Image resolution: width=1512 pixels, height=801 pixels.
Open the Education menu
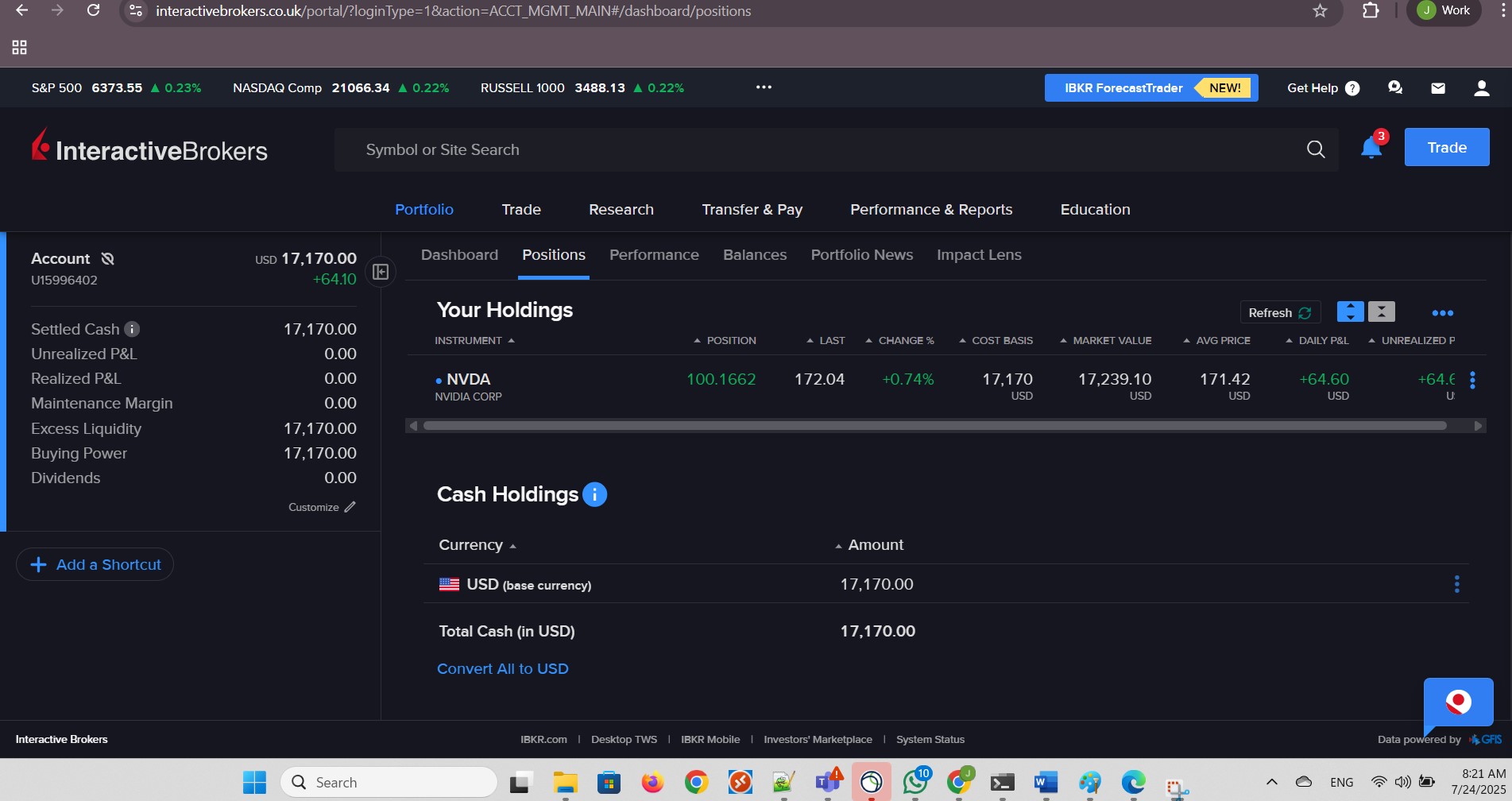tap(1095, 210)
